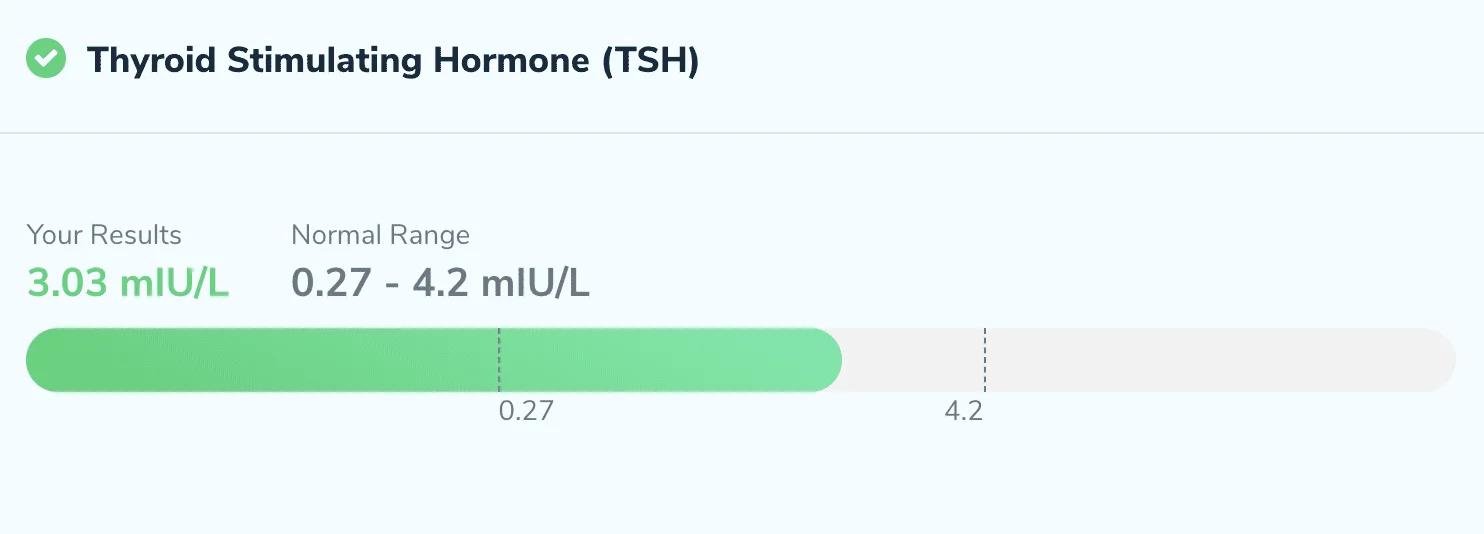Click the (TSH) abbreviation in the header
The width and height of the screenshot is (1484, 534).
click(x=651, y=60)
